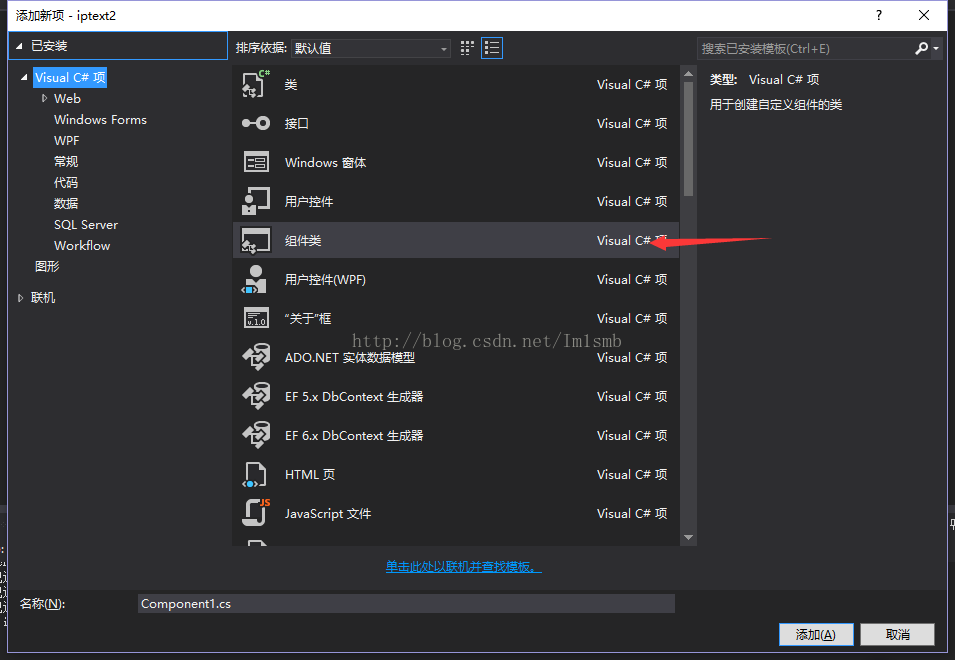Select the 类 row text

pyautogui.click(x=291, y=84)
